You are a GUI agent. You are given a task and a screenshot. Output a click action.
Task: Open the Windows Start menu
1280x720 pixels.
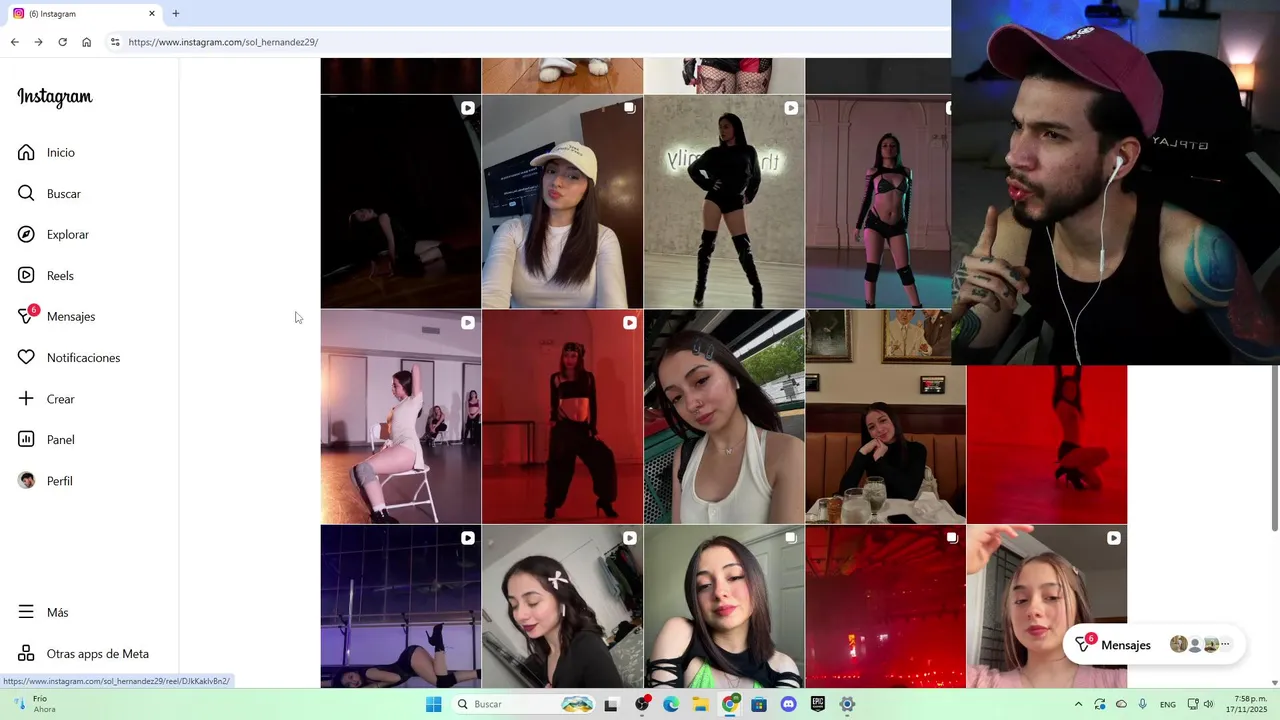433,704
